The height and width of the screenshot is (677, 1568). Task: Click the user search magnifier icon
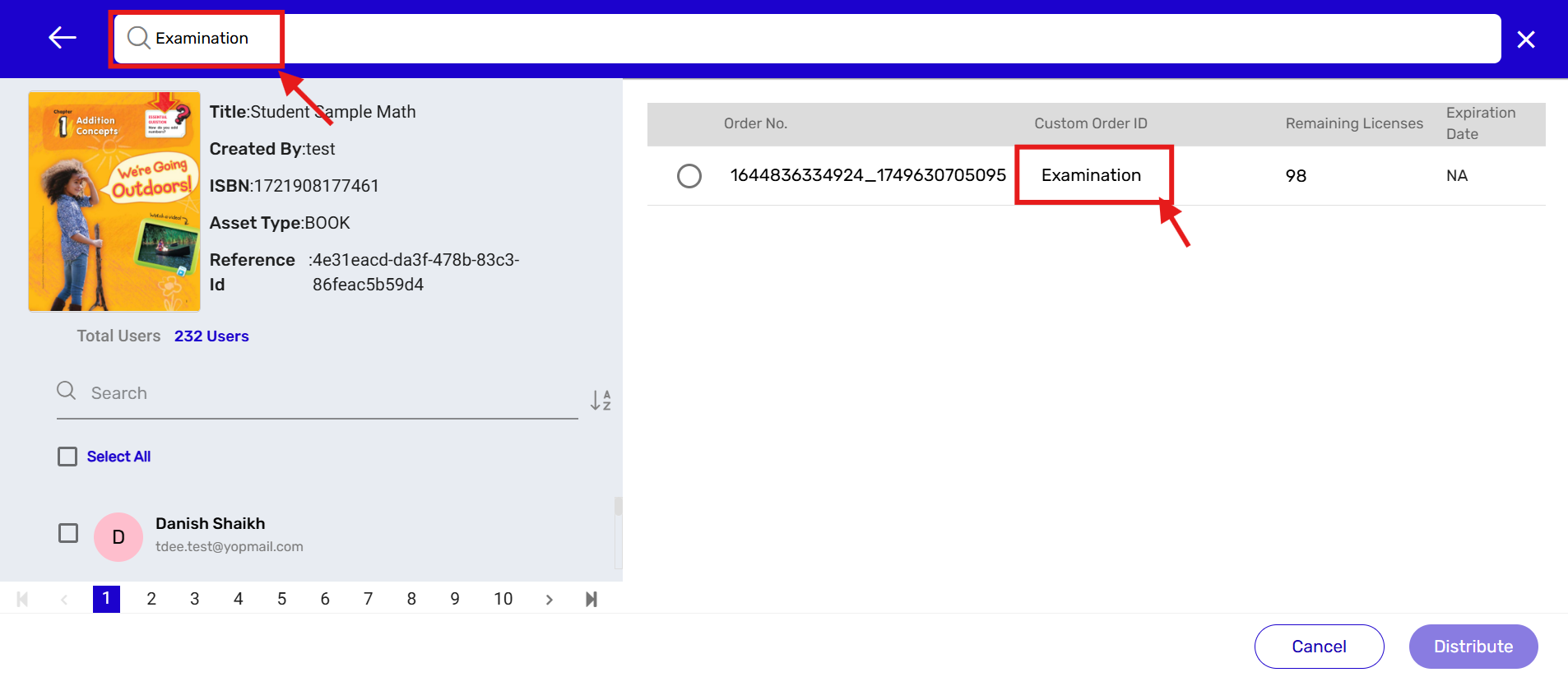(67, 391)
